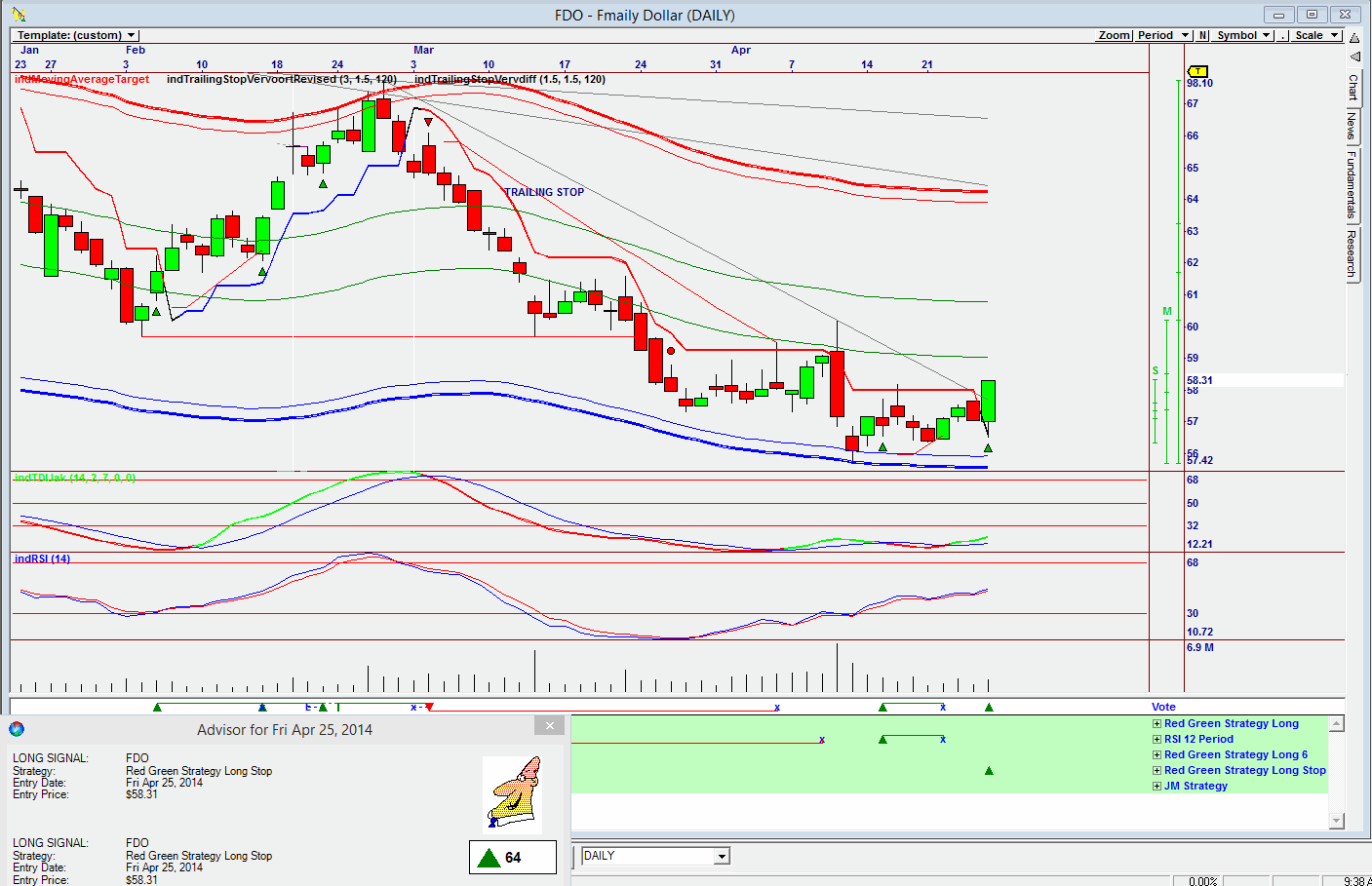Open the Scale dropdown
1372x886 pixels.
(x=1316, y=35)
